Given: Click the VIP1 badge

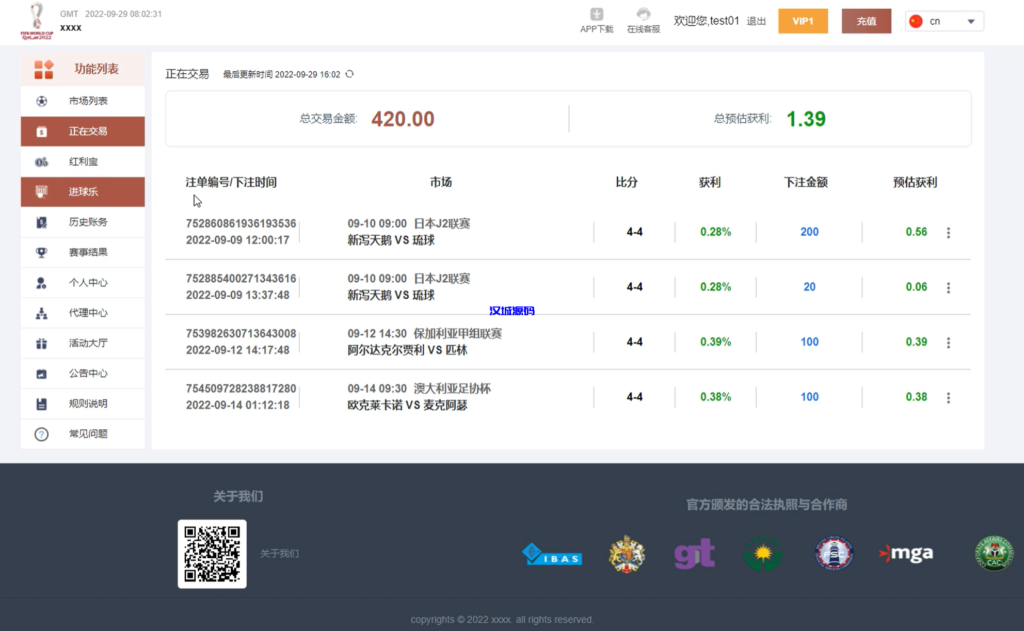Looking at the screenshot, I should pyautogui.click(x=802, y=20).
